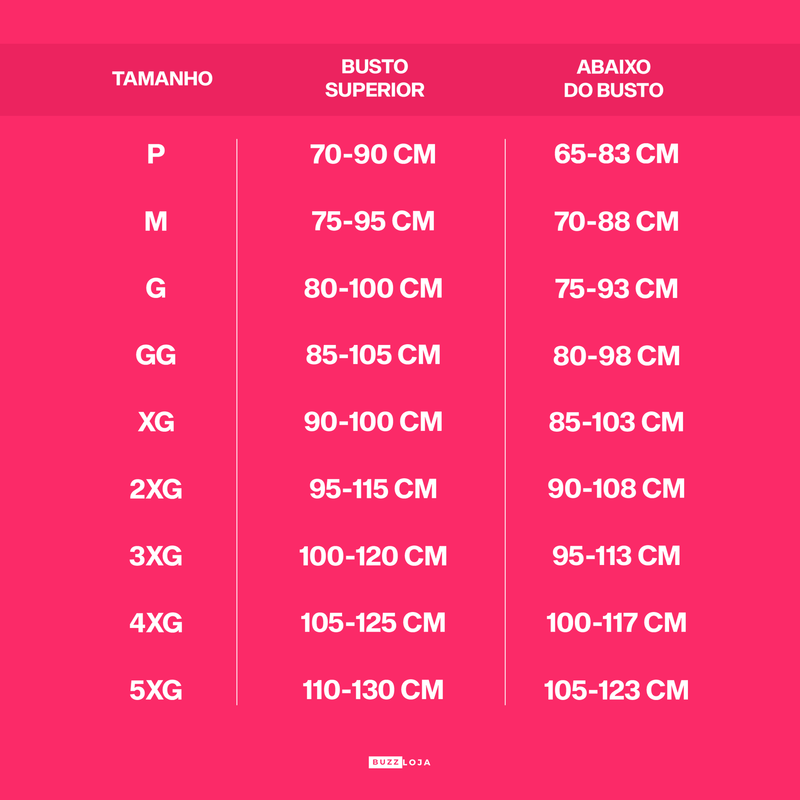Click the 100-117 CM underbust value
Screen dimensions: 800x800
point(616,623)
